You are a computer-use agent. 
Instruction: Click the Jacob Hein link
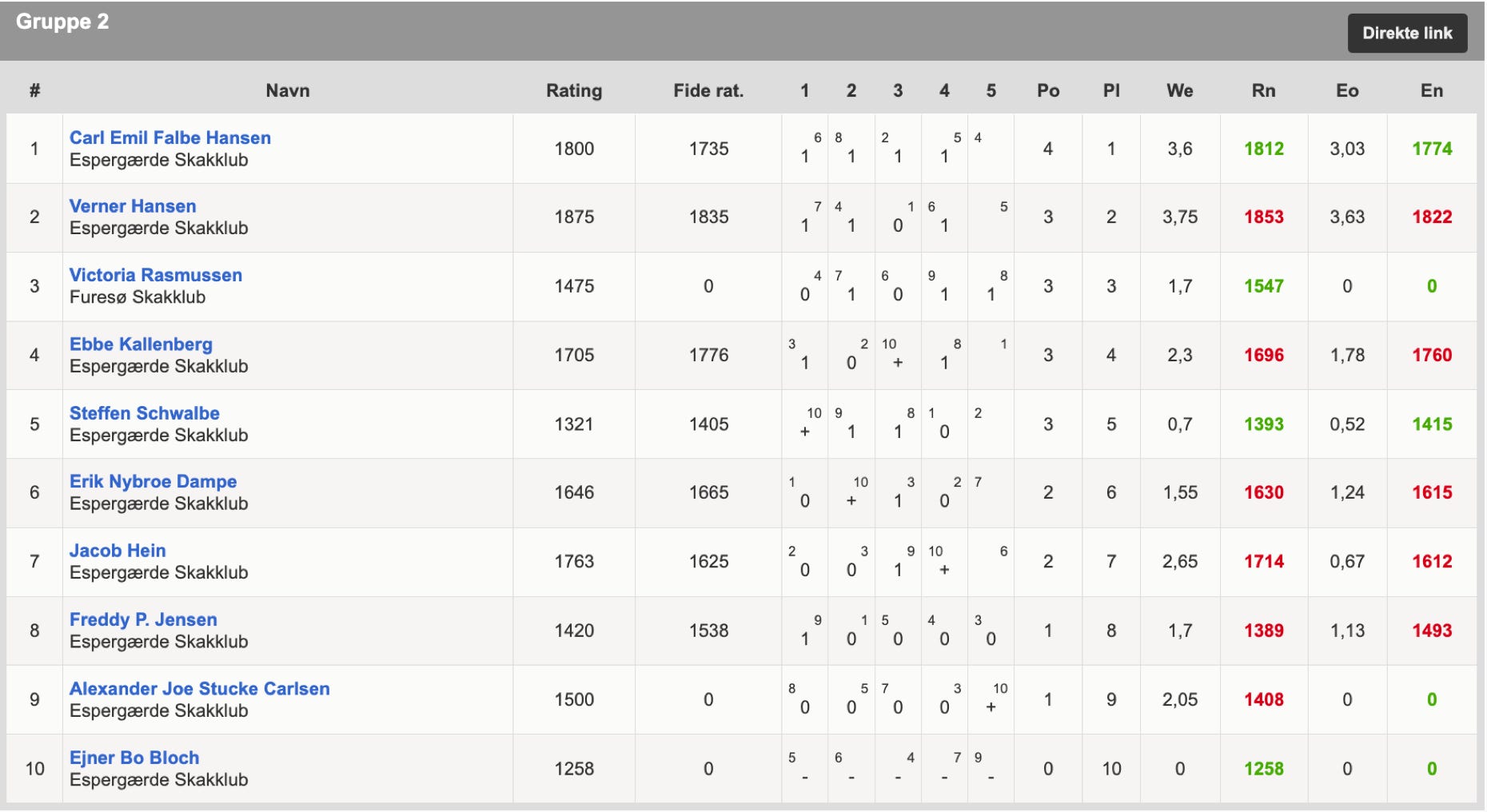(118, 551)
